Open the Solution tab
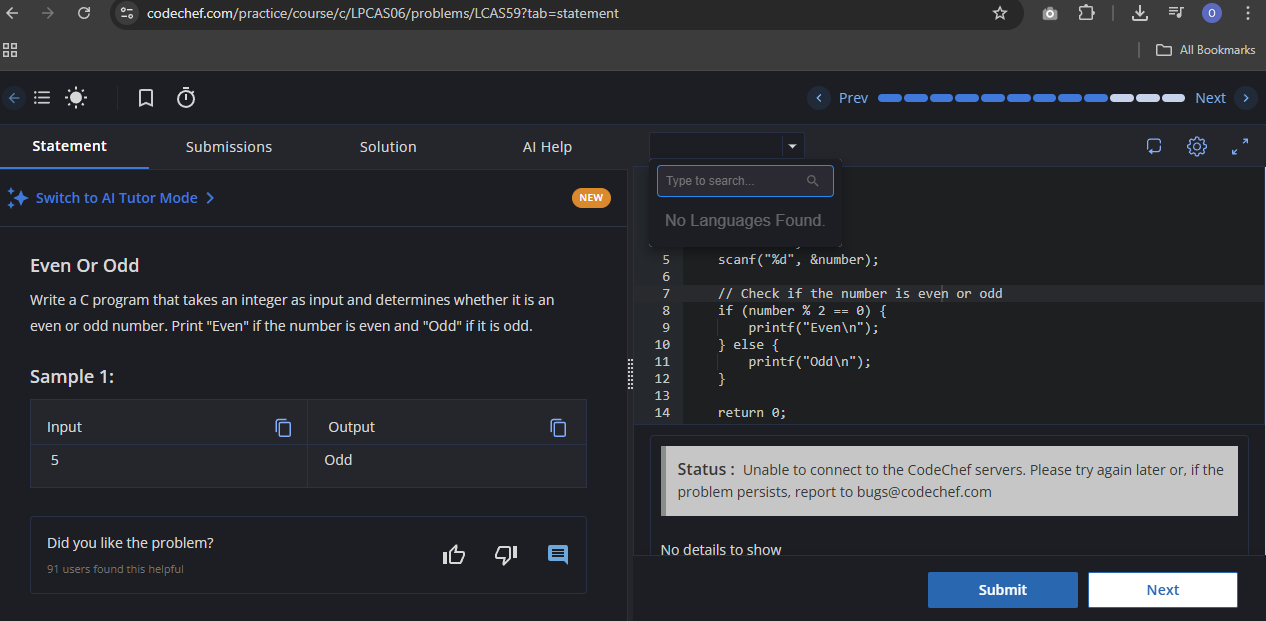 click(x=388, y=147)
